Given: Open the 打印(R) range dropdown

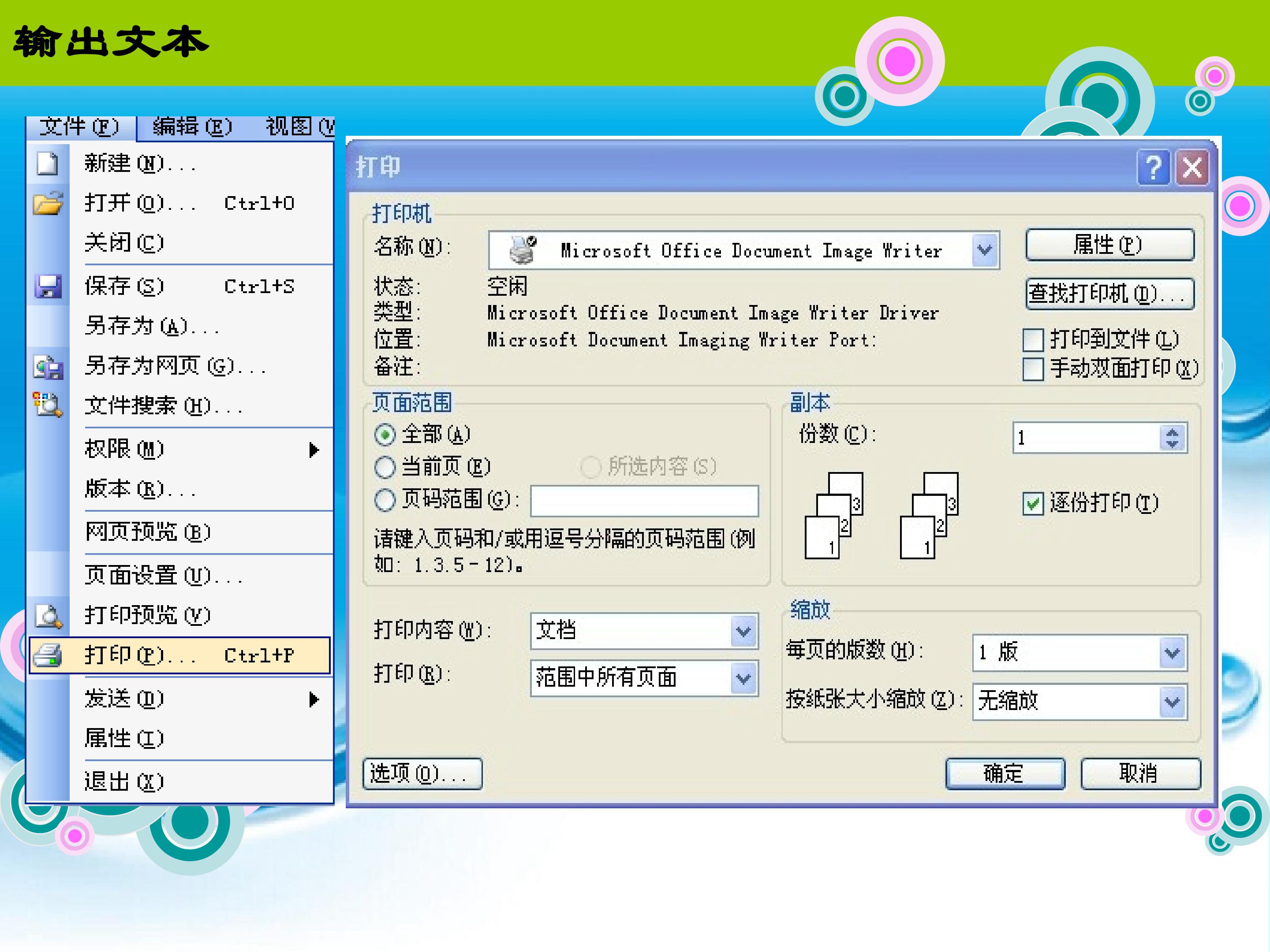Looking at the screenshot, I should pyautogui.click(x=744, y=678).
